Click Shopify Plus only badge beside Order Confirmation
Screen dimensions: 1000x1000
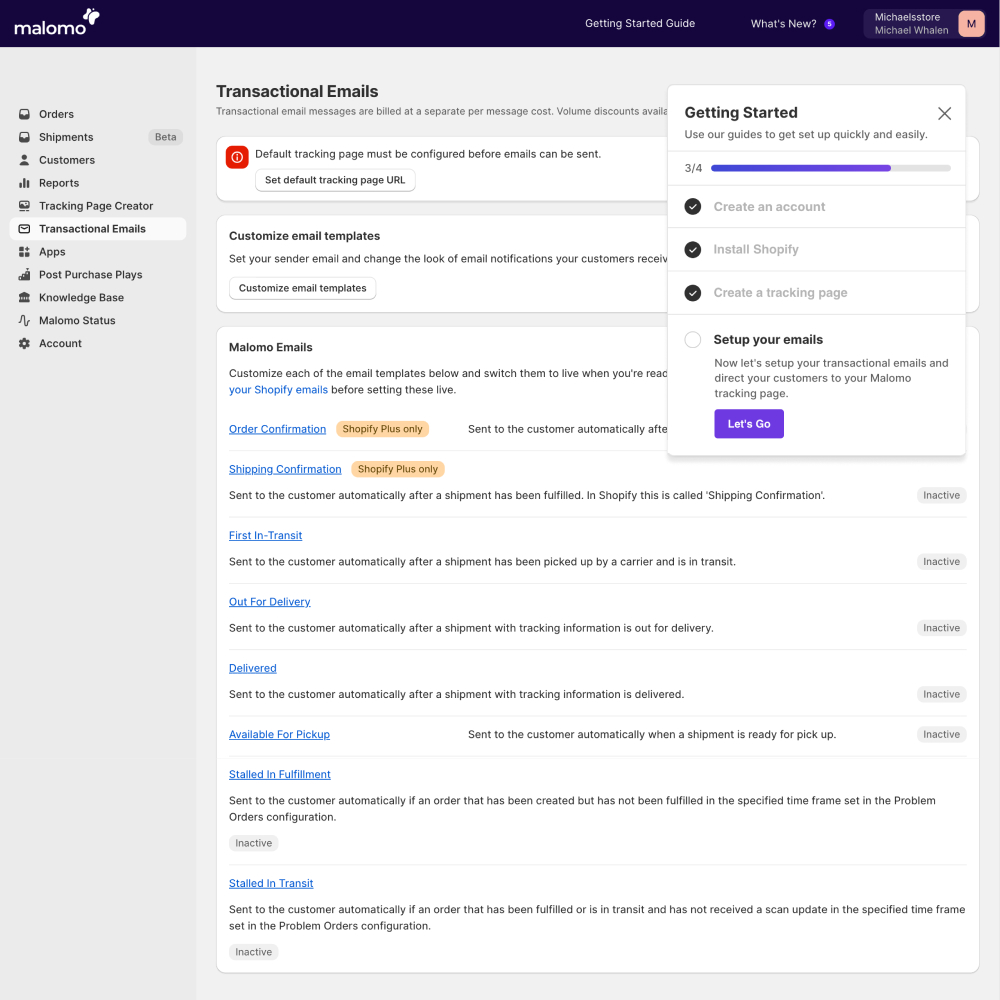(382, 429)
